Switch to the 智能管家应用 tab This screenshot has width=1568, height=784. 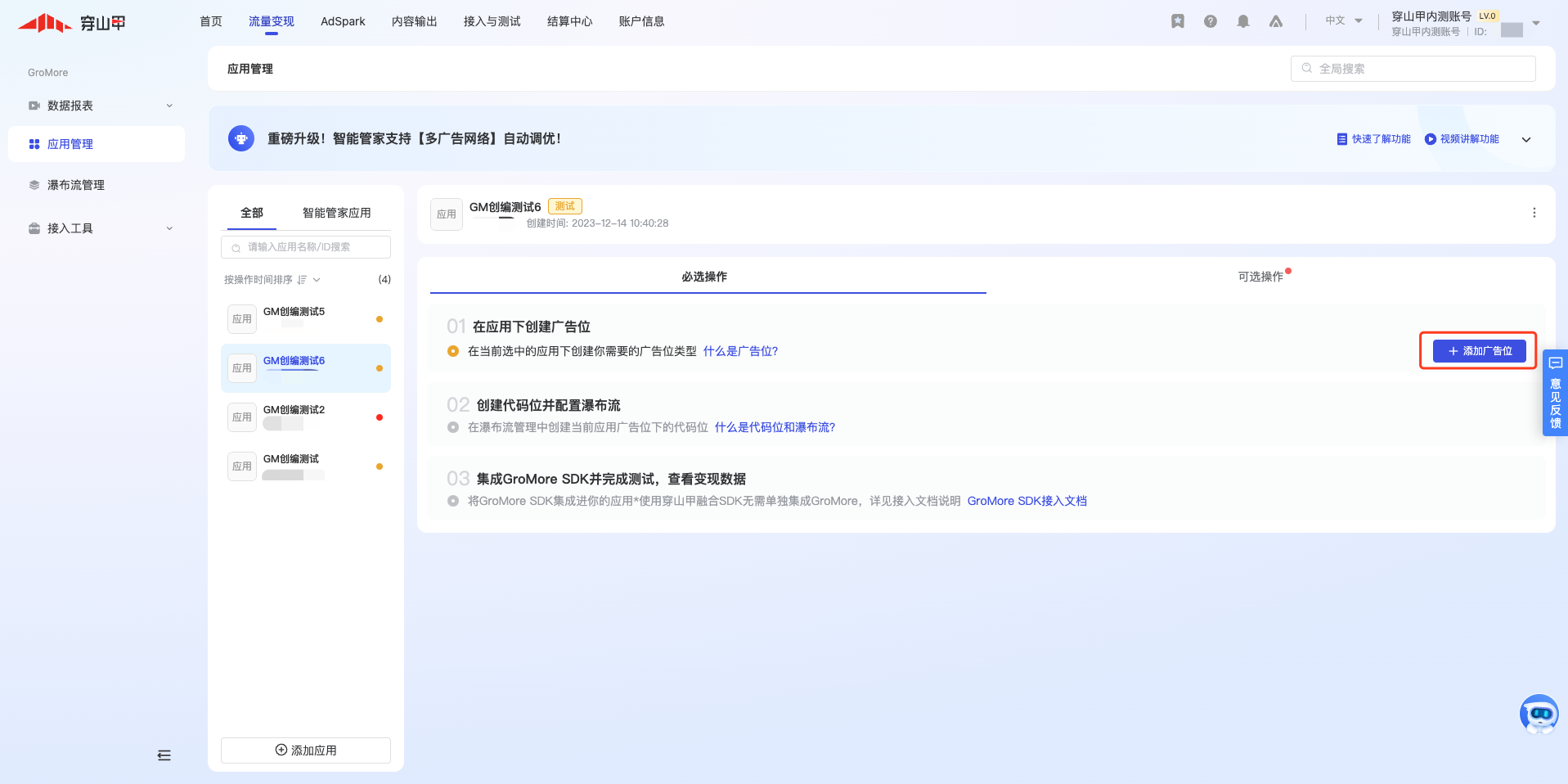[337, 213]
